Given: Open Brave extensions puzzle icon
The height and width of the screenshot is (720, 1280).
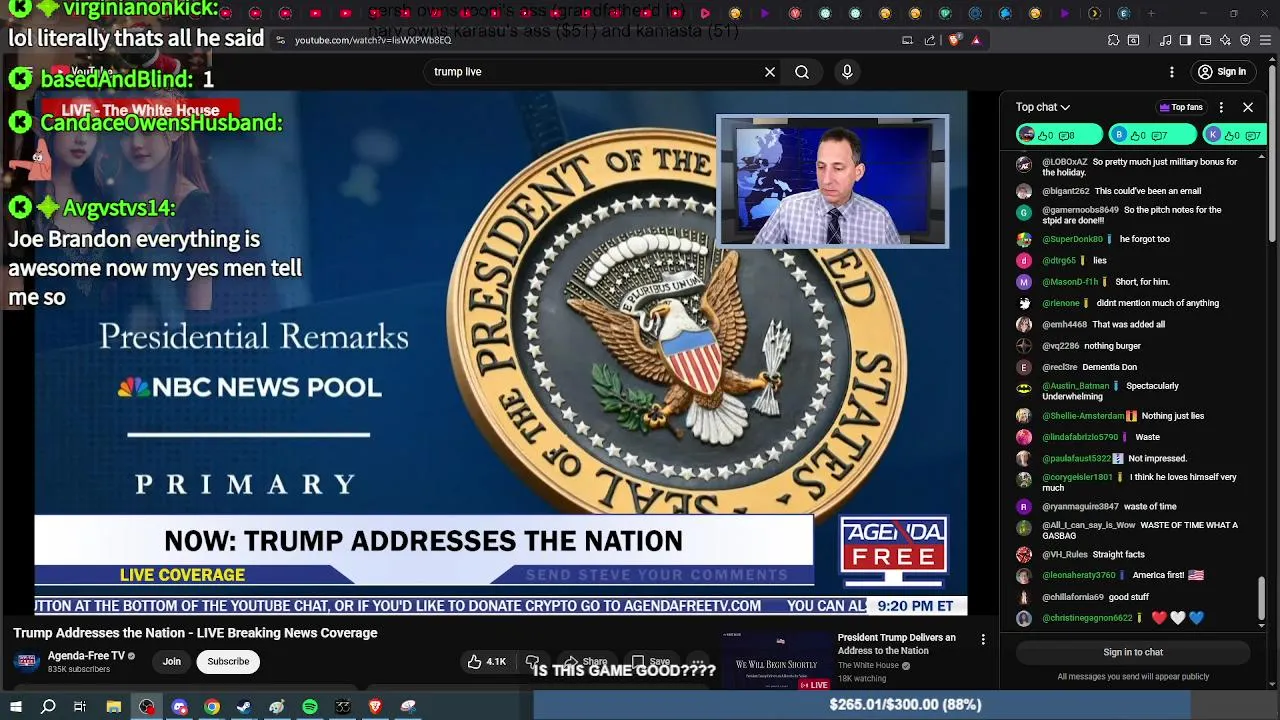Looking at the screenshot, I should pos(1113,40).
